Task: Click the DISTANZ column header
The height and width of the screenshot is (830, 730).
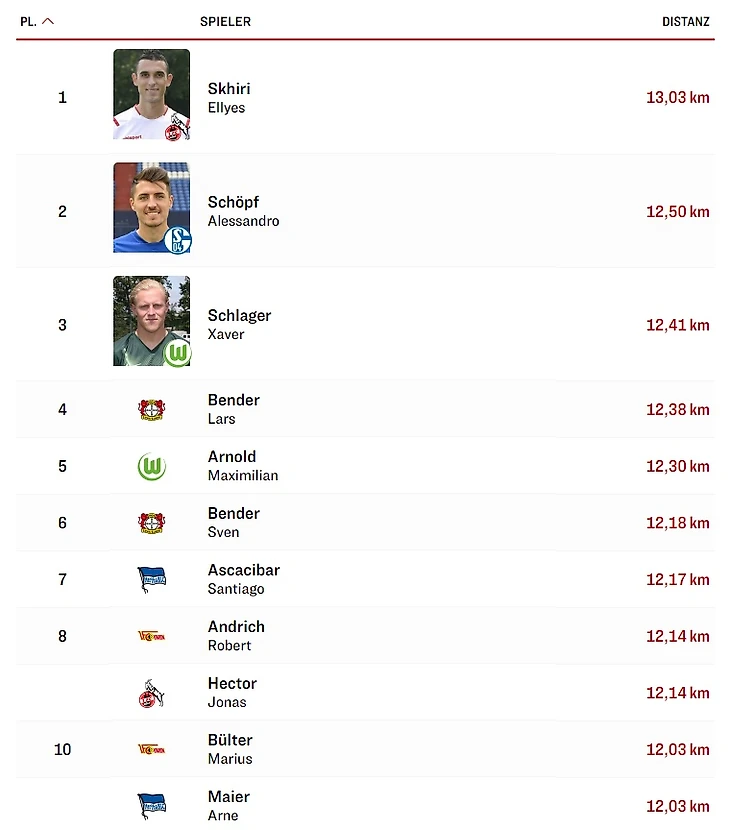Action: [x=685, y=21]
